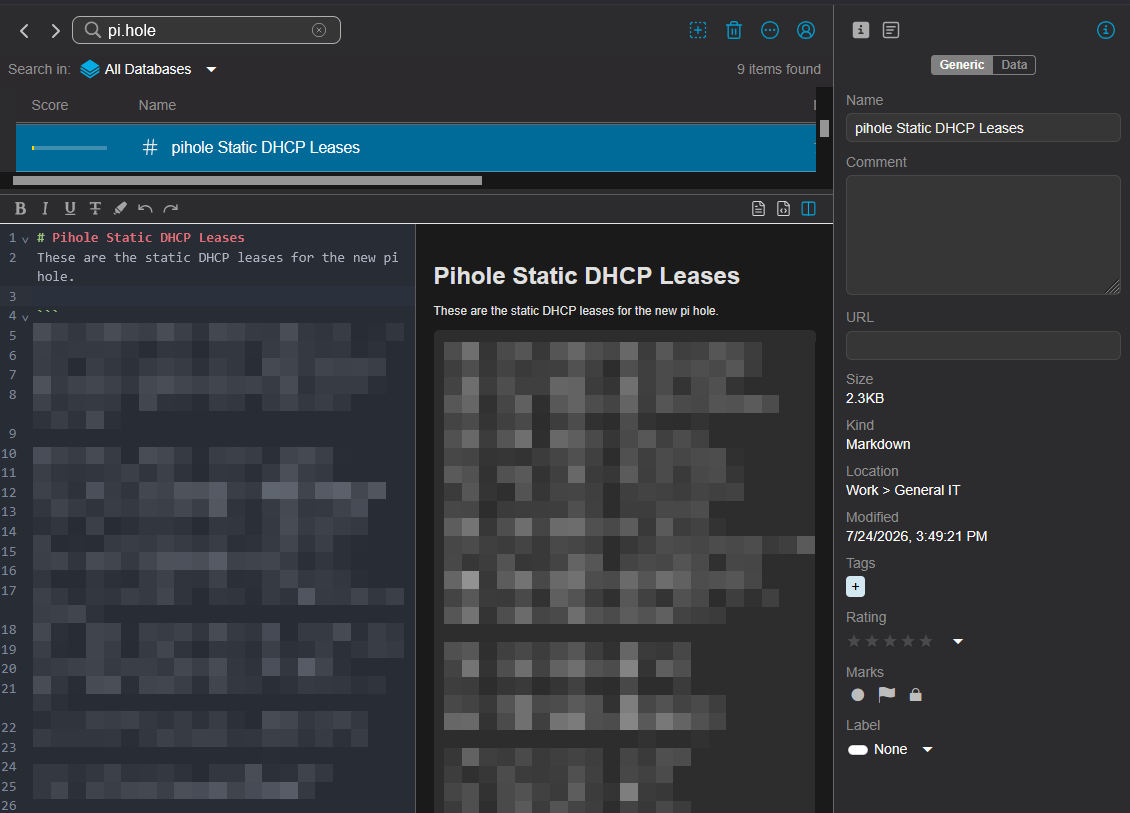
Task: Open the user account icon
Action: pos(806,30)
